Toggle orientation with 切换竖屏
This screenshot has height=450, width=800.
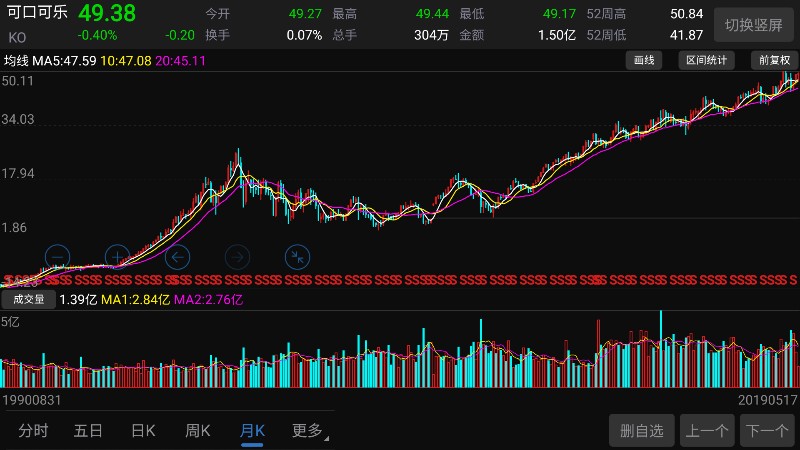tap(753, 25)
